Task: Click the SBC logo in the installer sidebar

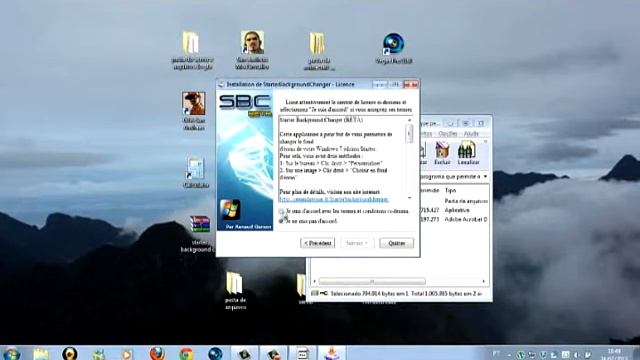Action: pos(244,102)
